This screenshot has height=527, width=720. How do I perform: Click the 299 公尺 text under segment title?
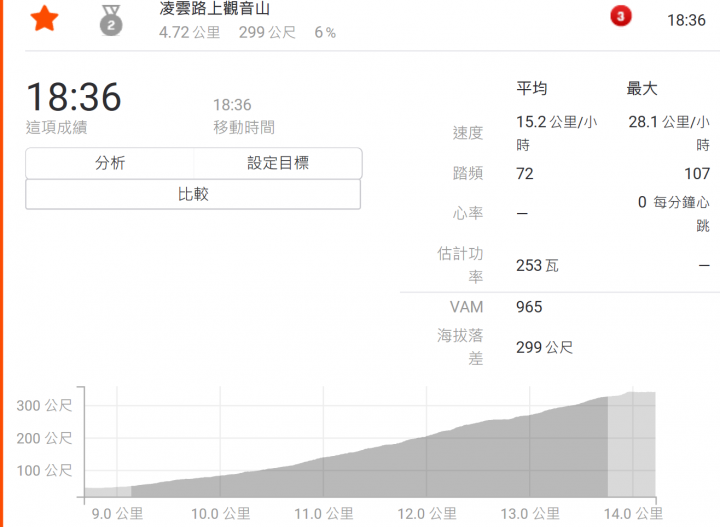(267, 32)
